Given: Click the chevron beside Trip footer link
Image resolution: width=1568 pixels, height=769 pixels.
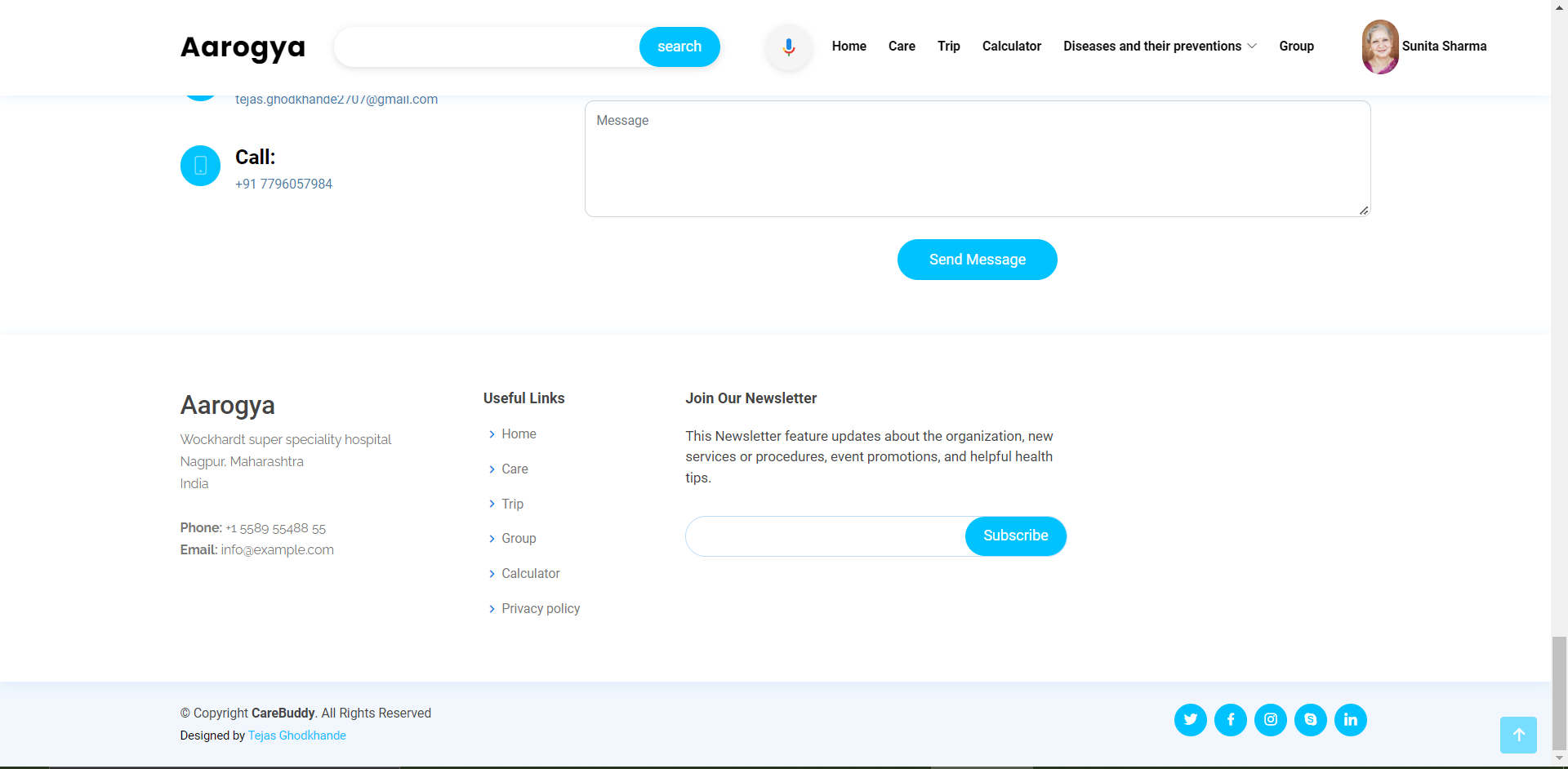Looking at the screenshot, I should point(491,505).
